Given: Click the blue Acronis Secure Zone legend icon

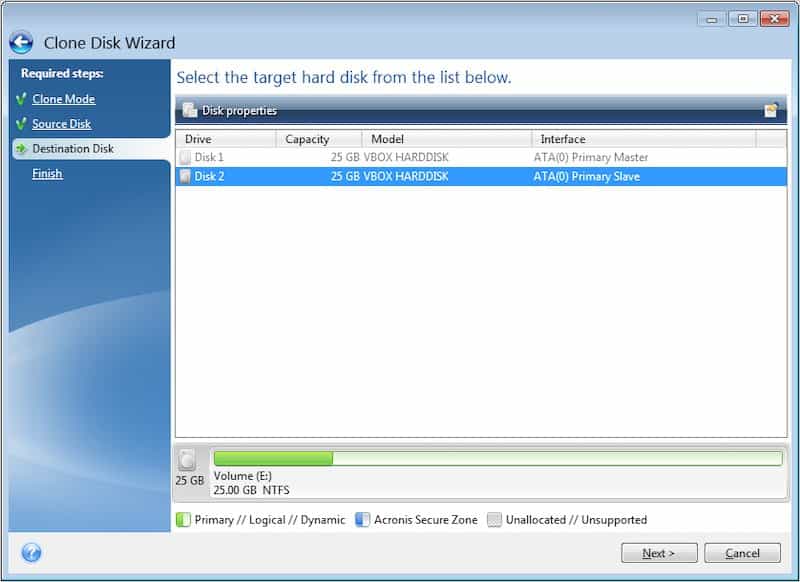Looking at the screenshot, I should (362, 520).
